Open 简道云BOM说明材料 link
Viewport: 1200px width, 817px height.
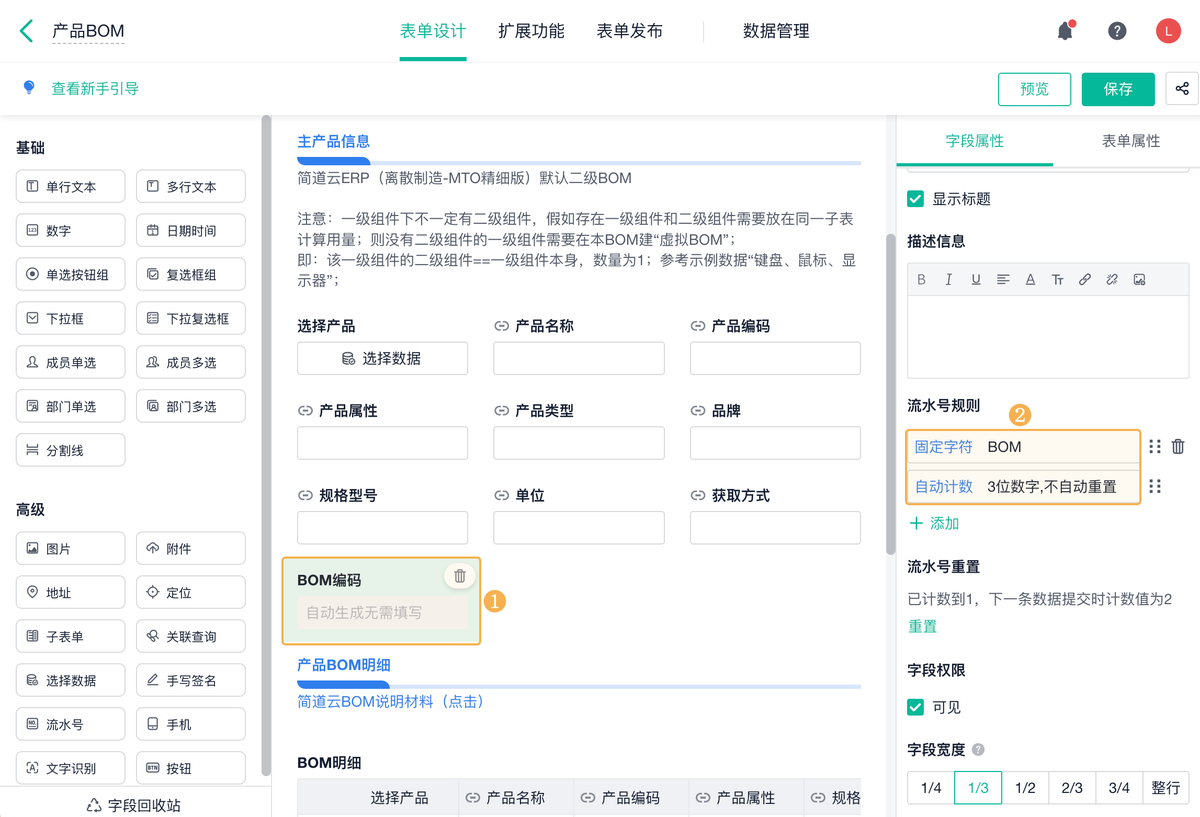click(391, 702)
